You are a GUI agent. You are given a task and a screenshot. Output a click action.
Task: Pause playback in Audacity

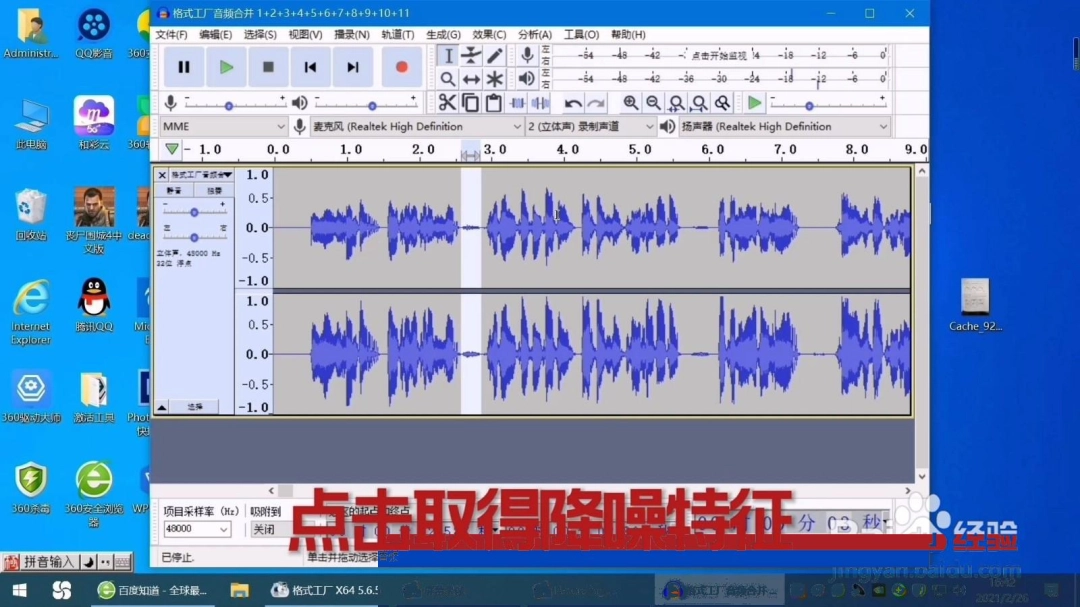183,67
